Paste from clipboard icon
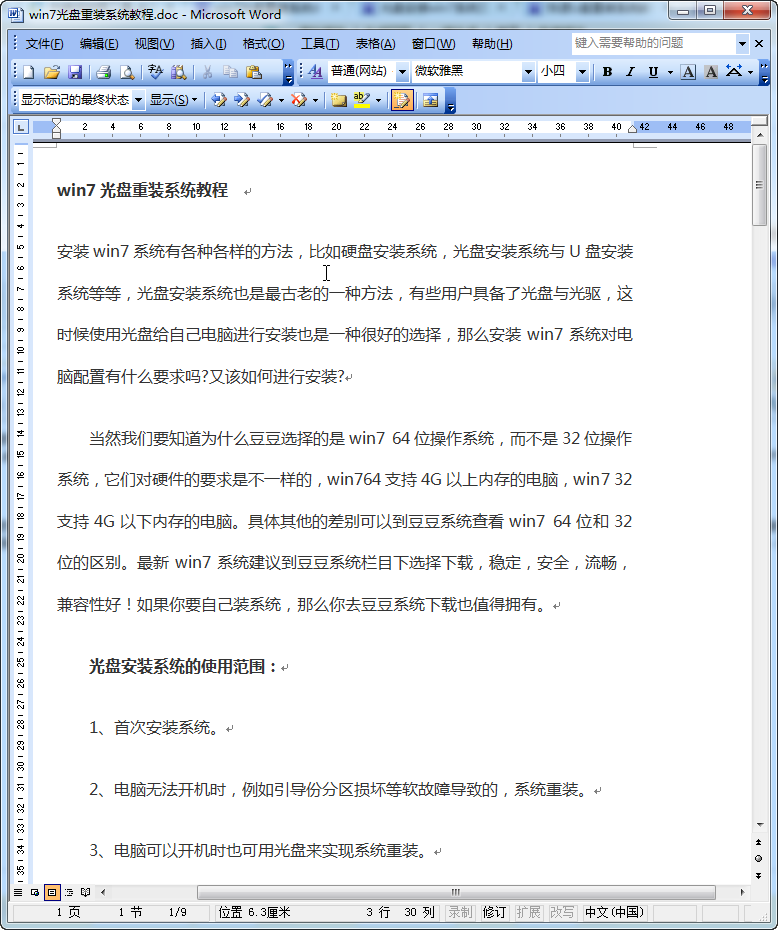Image resolution: width=778 pixels, height=930 pixels. point(254,72)
